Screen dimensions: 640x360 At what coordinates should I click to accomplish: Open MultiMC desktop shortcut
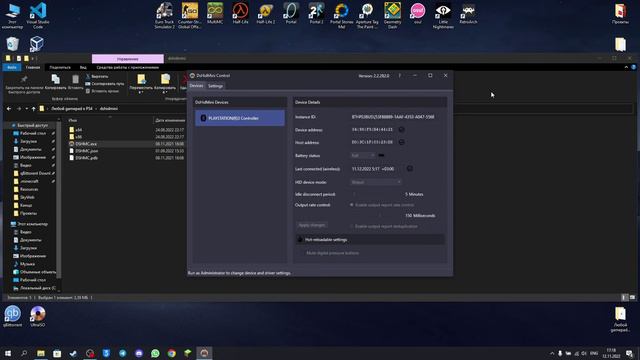[x=215, y=13]
